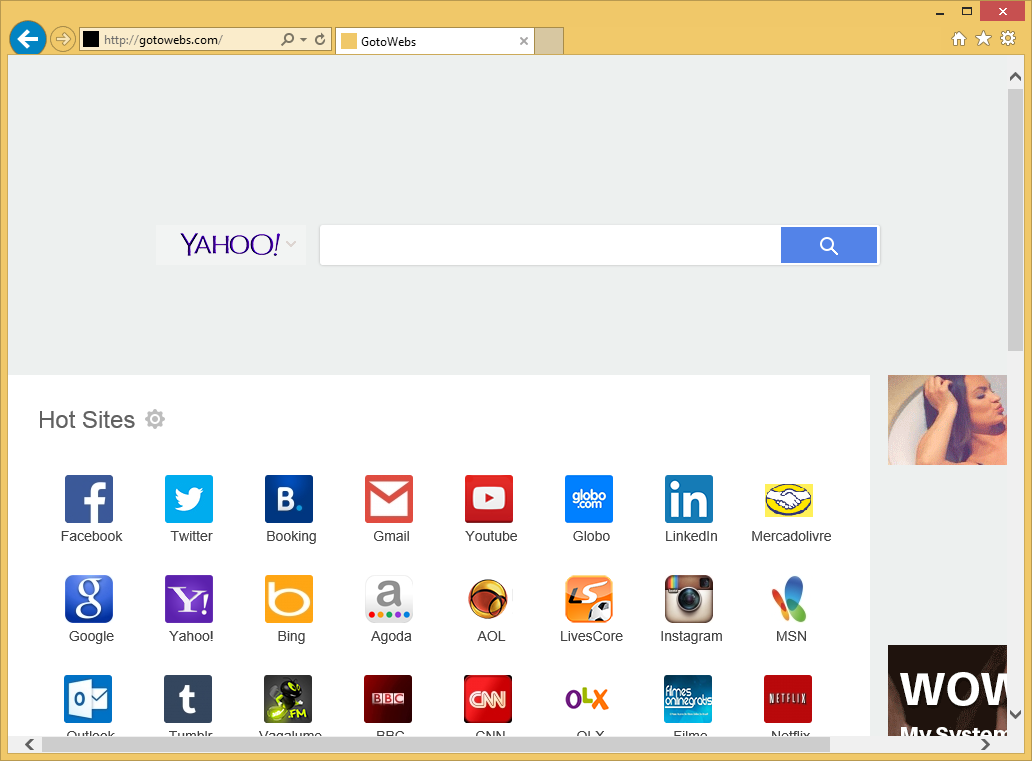Viewport: 1032px width, 761px height.
Task: Open the Instagram camera icon
Action: pyautogui.click(x=689, y=599)
